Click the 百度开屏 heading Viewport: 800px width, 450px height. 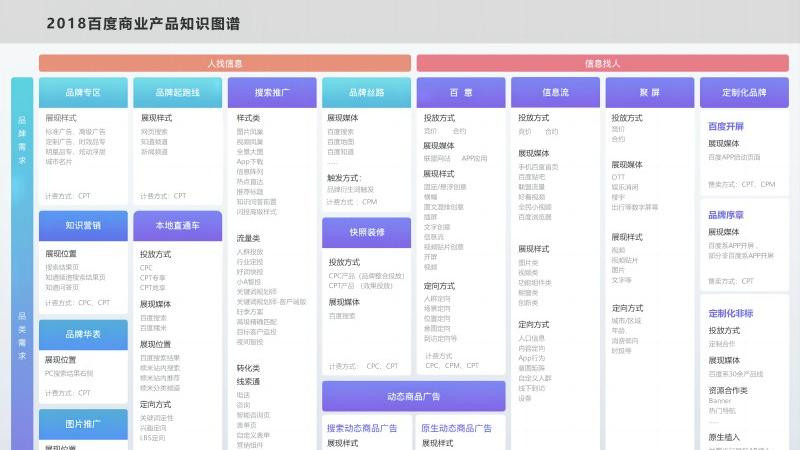(726, 126)
